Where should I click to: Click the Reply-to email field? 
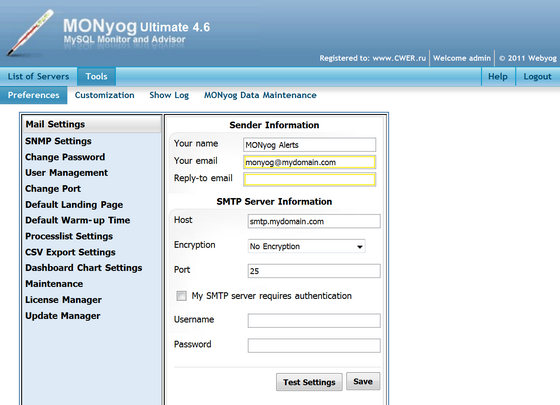309,179
